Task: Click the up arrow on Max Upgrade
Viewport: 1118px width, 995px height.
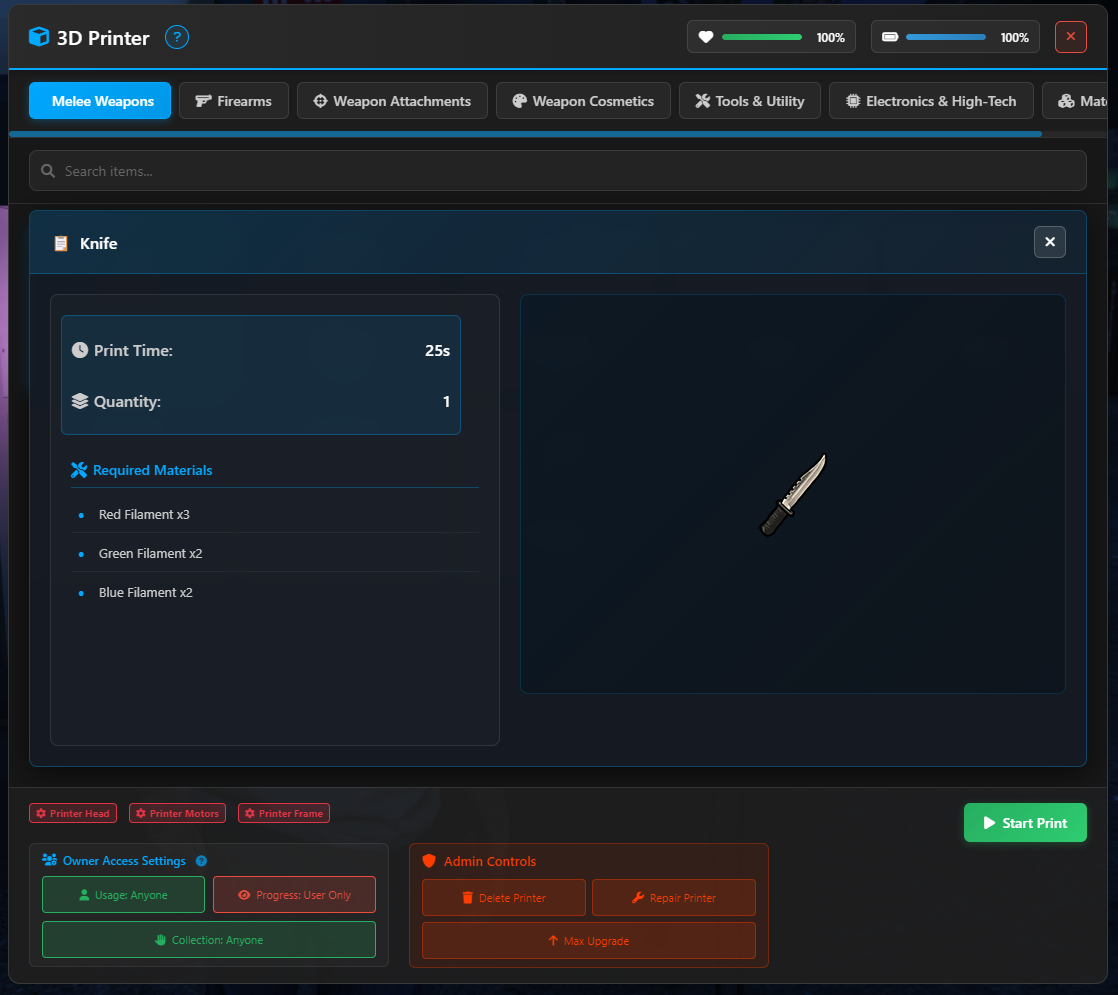Action: (553, 941)
